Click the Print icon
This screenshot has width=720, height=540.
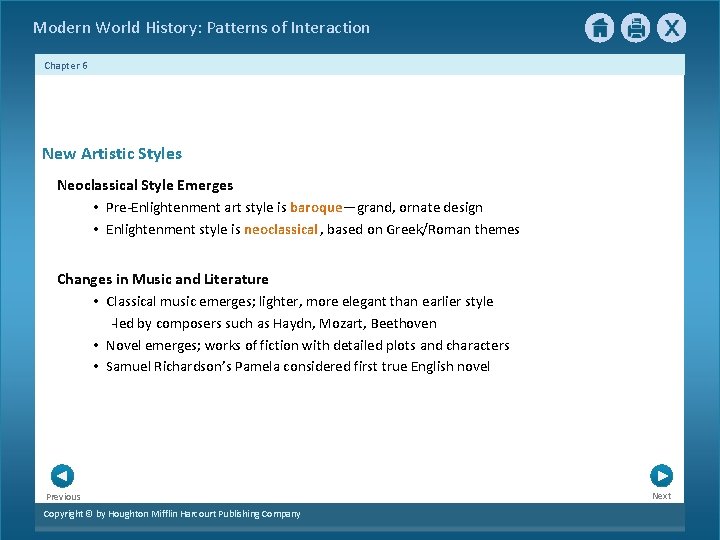point(636,28)
